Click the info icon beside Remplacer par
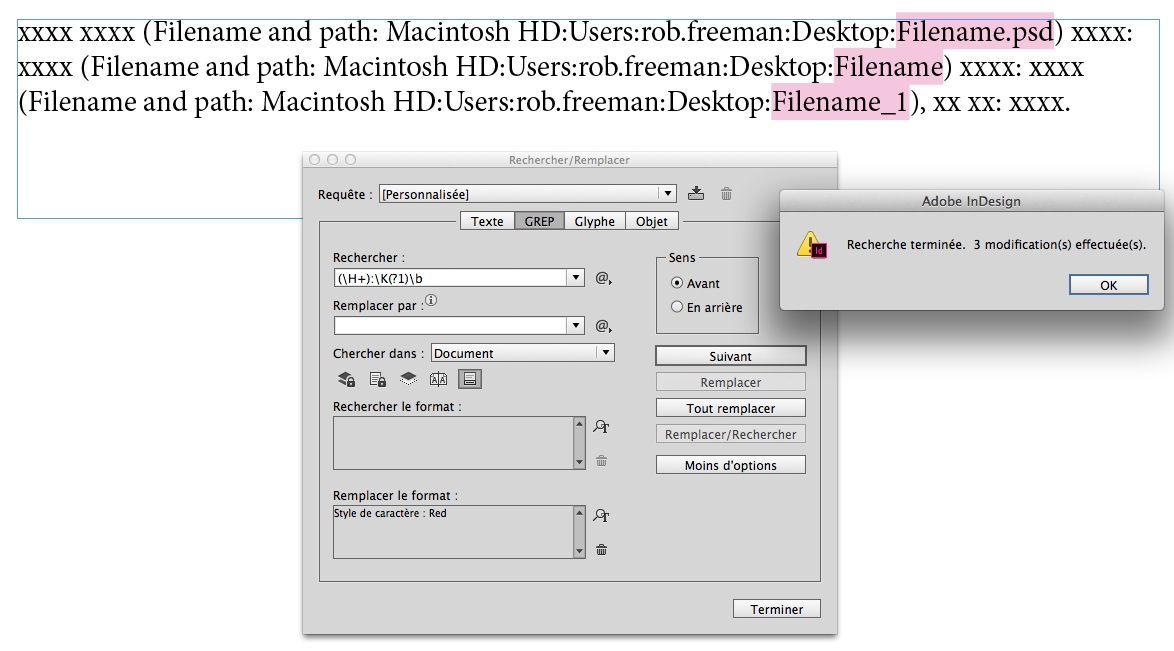Screen dimensions: 1174x651 tap(431, 300)
